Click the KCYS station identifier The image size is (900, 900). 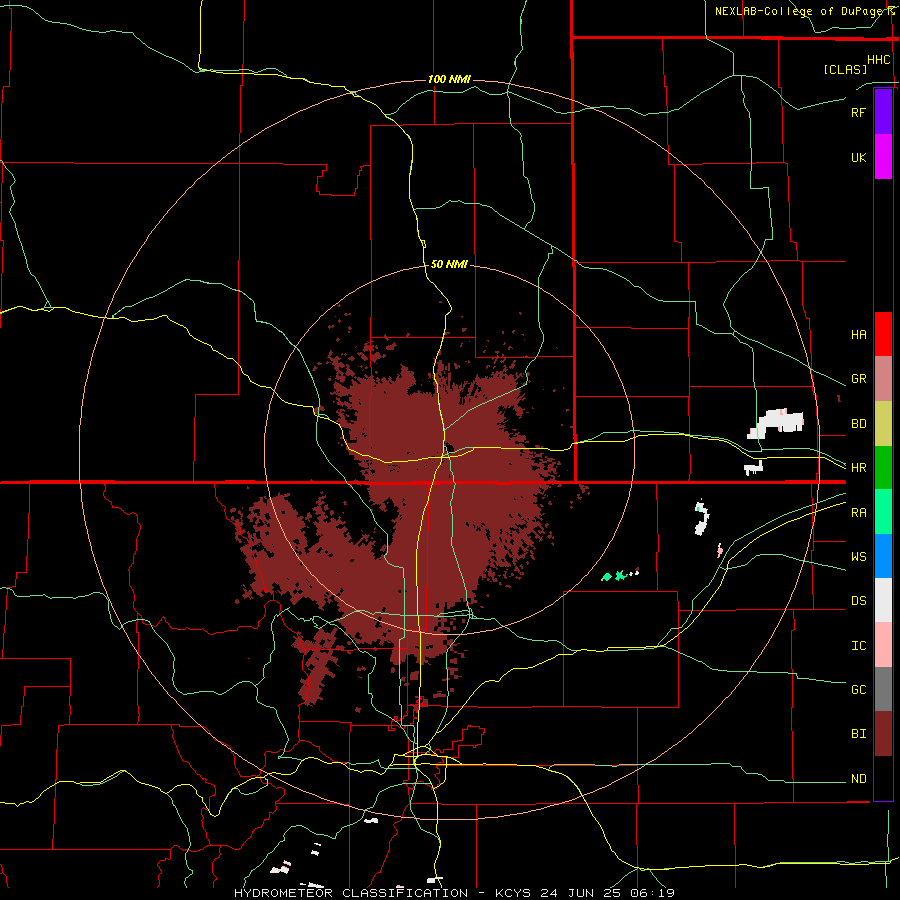(514, 893)
